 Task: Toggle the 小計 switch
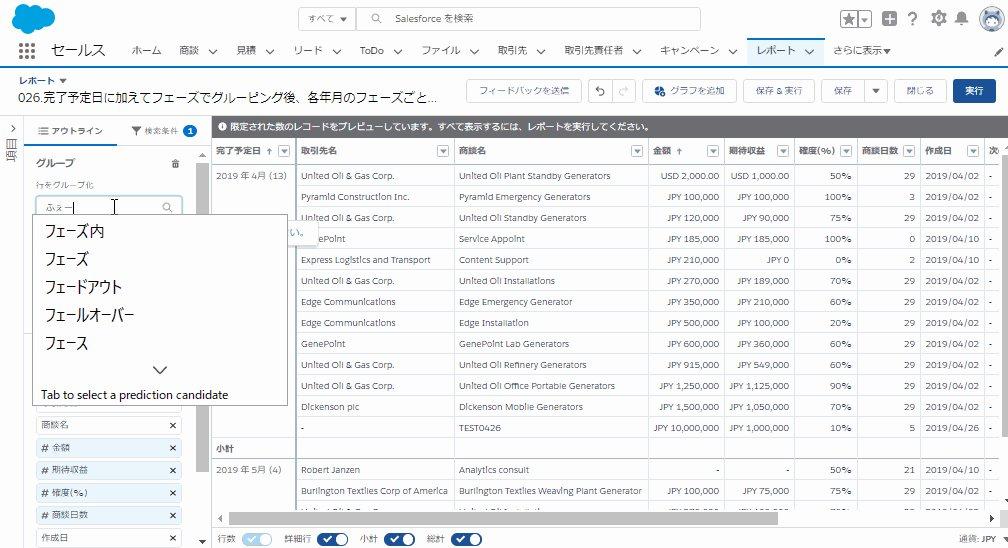399,539
